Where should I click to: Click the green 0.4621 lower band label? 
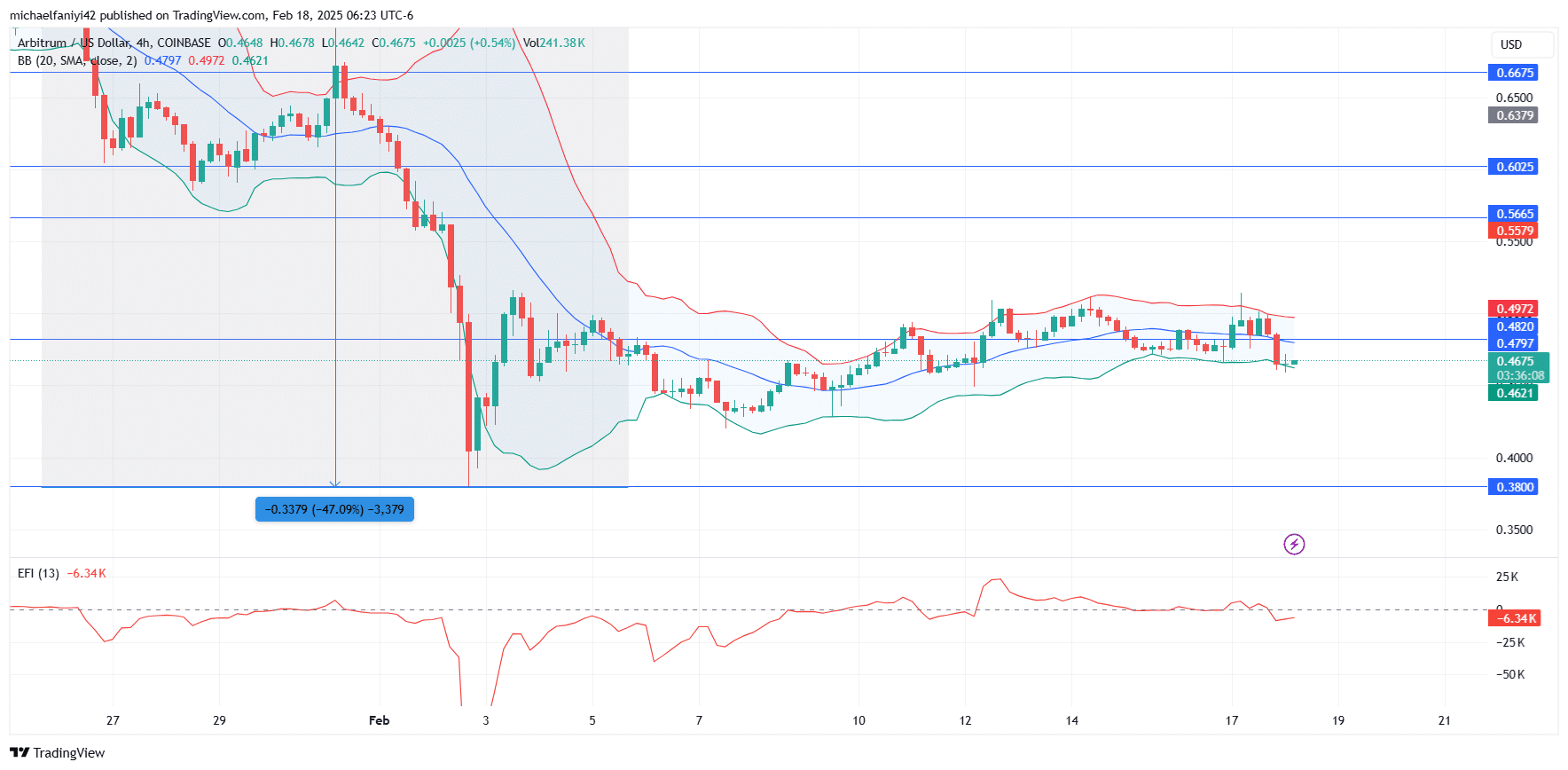click(x=1513, y=393)
